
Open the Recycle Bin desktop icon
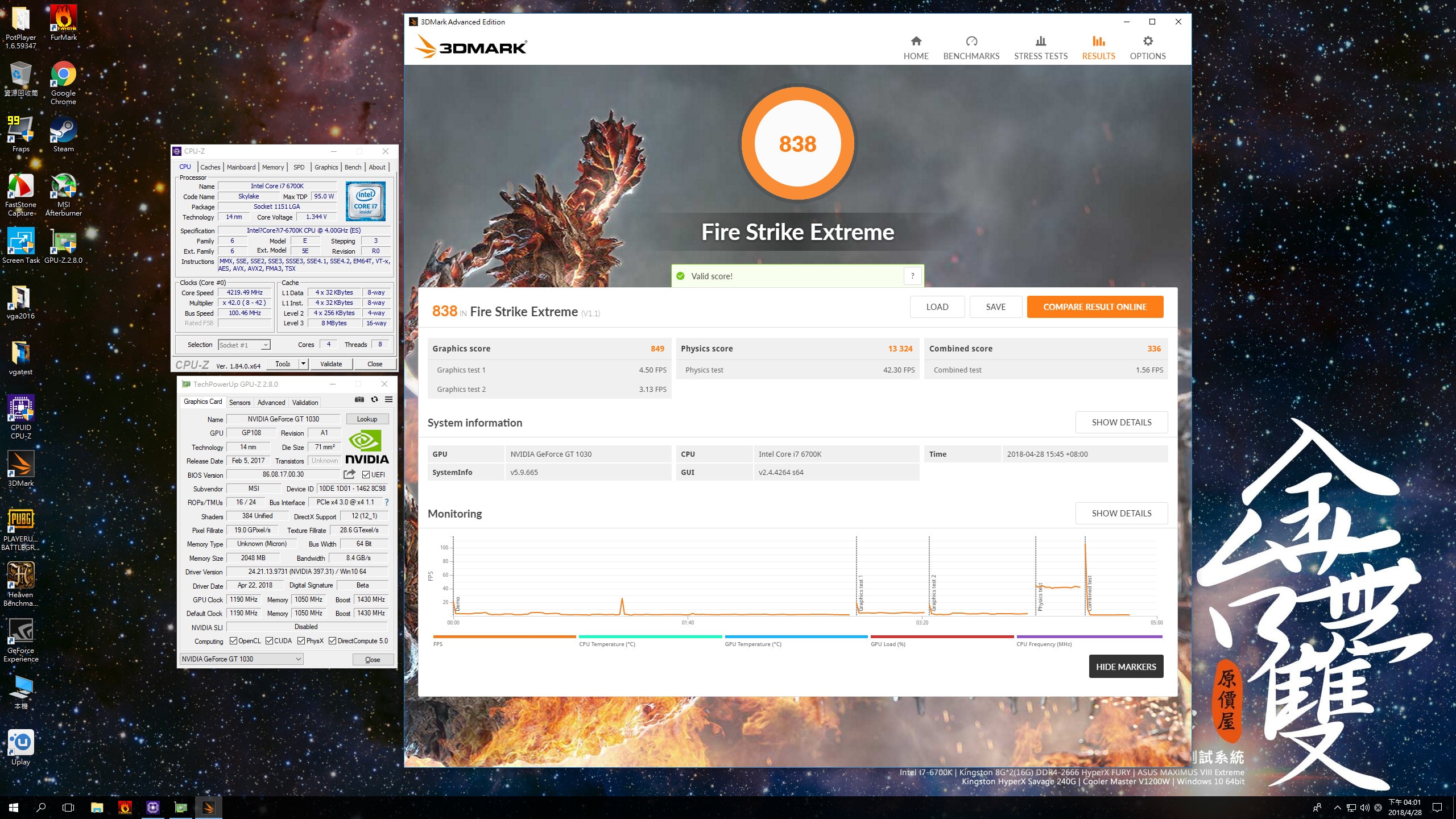pos(20,78)
